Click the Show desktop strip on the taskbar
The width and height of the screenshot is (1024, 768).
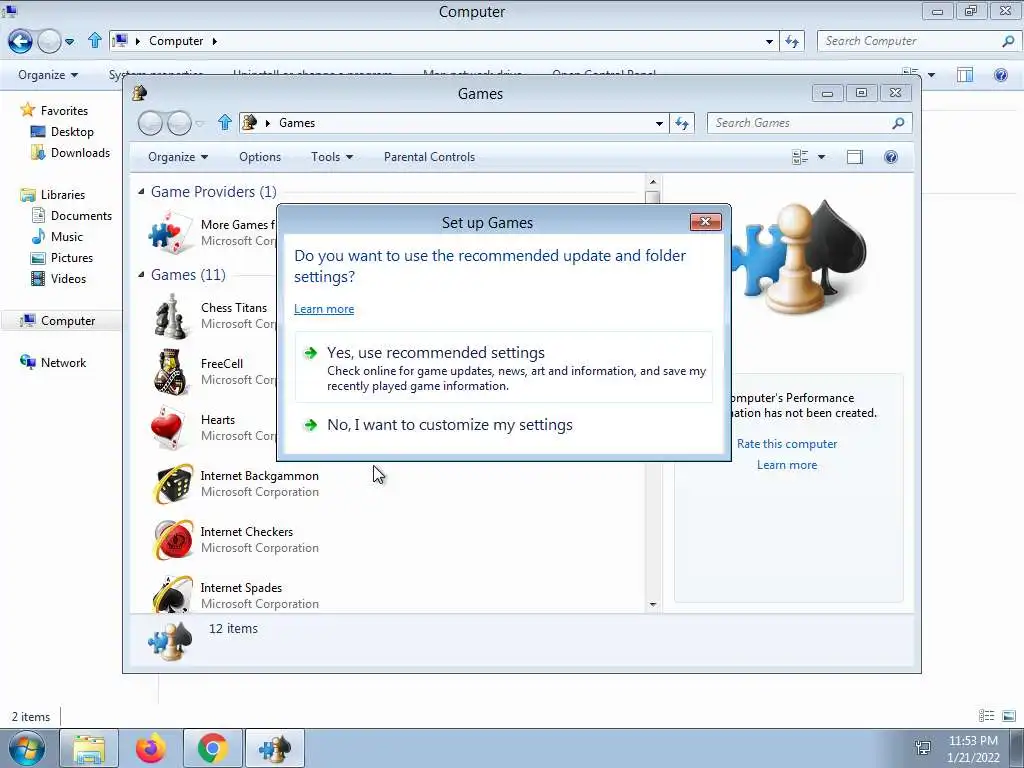tap(1017, 748)
